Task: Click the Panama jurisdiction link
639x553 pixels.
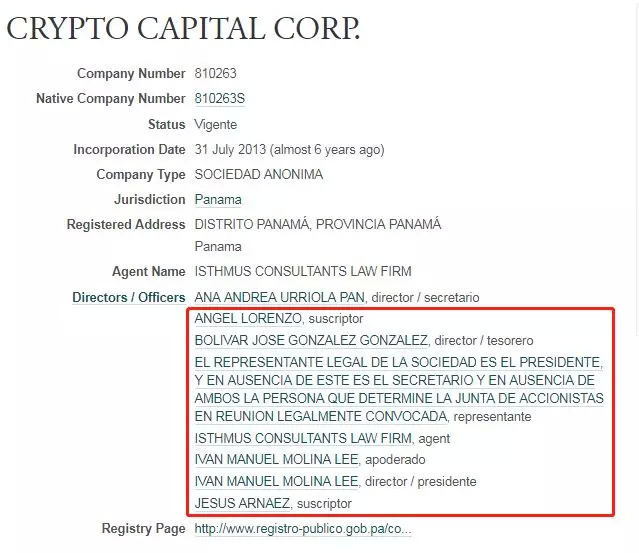Action: [218, 199]
